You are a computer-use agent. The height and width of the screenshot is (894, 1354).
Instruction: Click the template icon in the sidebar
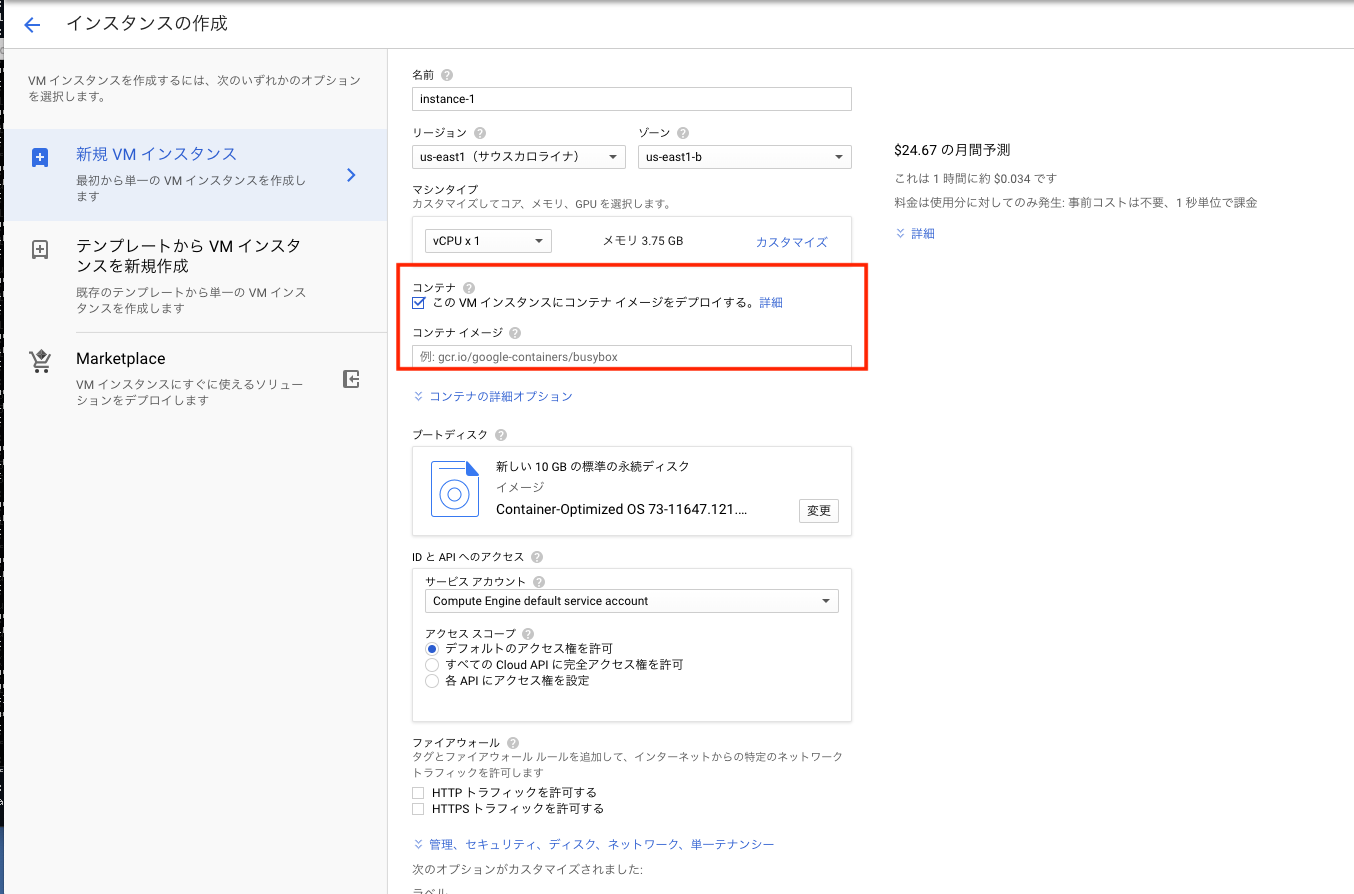[39, 247]
